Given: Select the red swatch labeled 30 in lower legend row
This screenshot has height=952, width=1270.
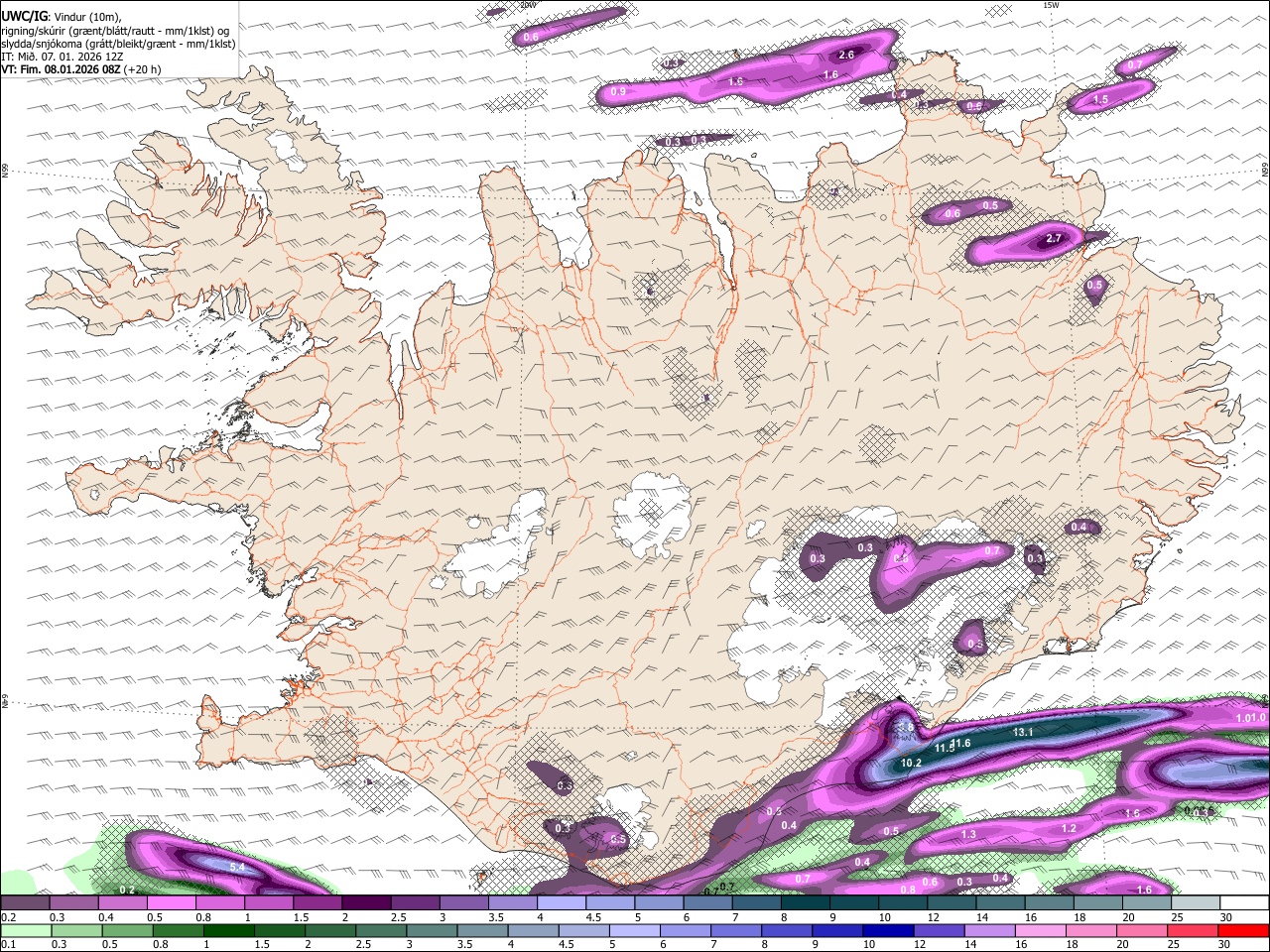Looking at the screenshot, I should click(1242, 930).
